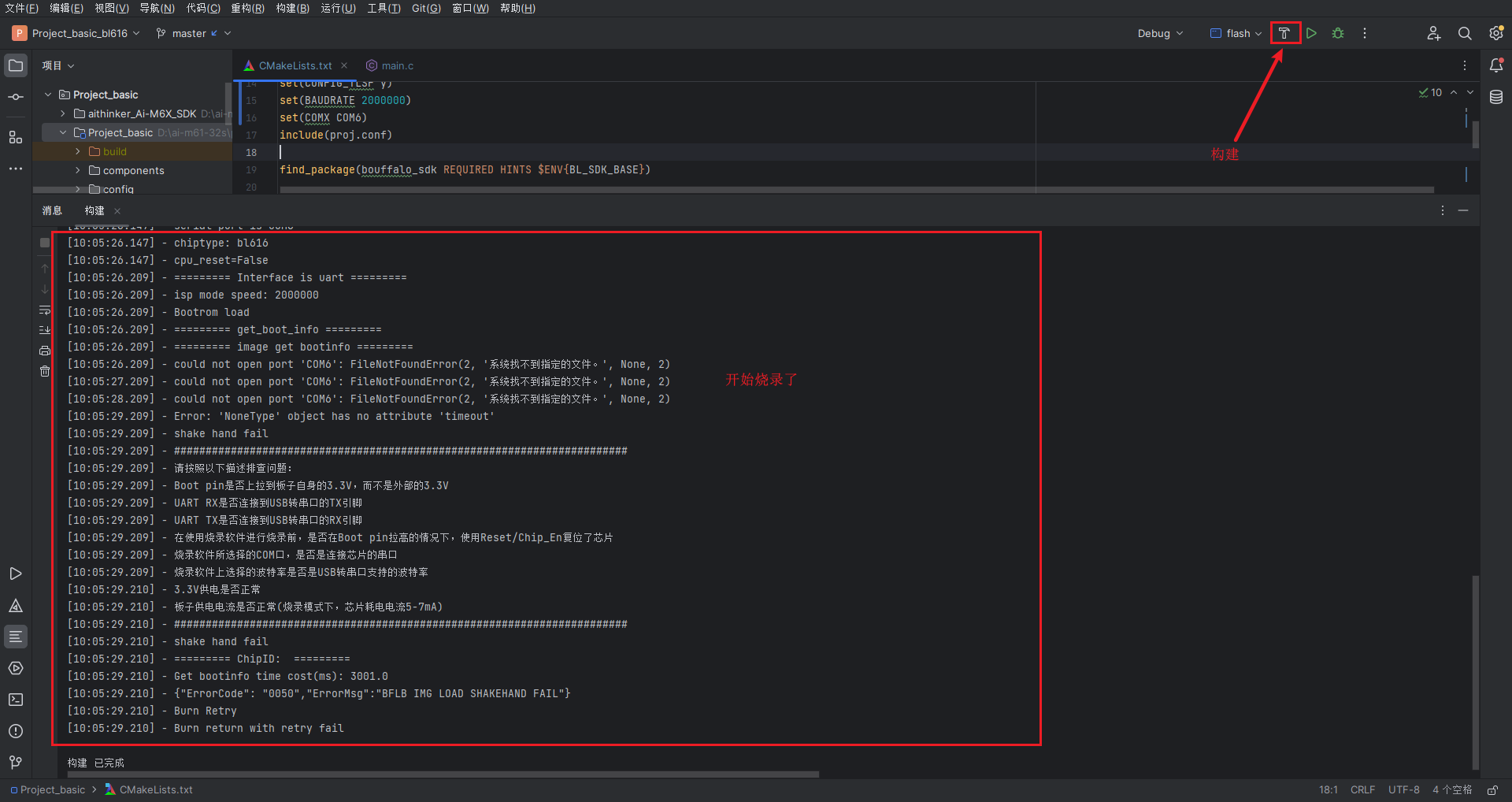Screen dimensions: 1512x802
Task: Open the 编辑 menu
Action: 66,8
